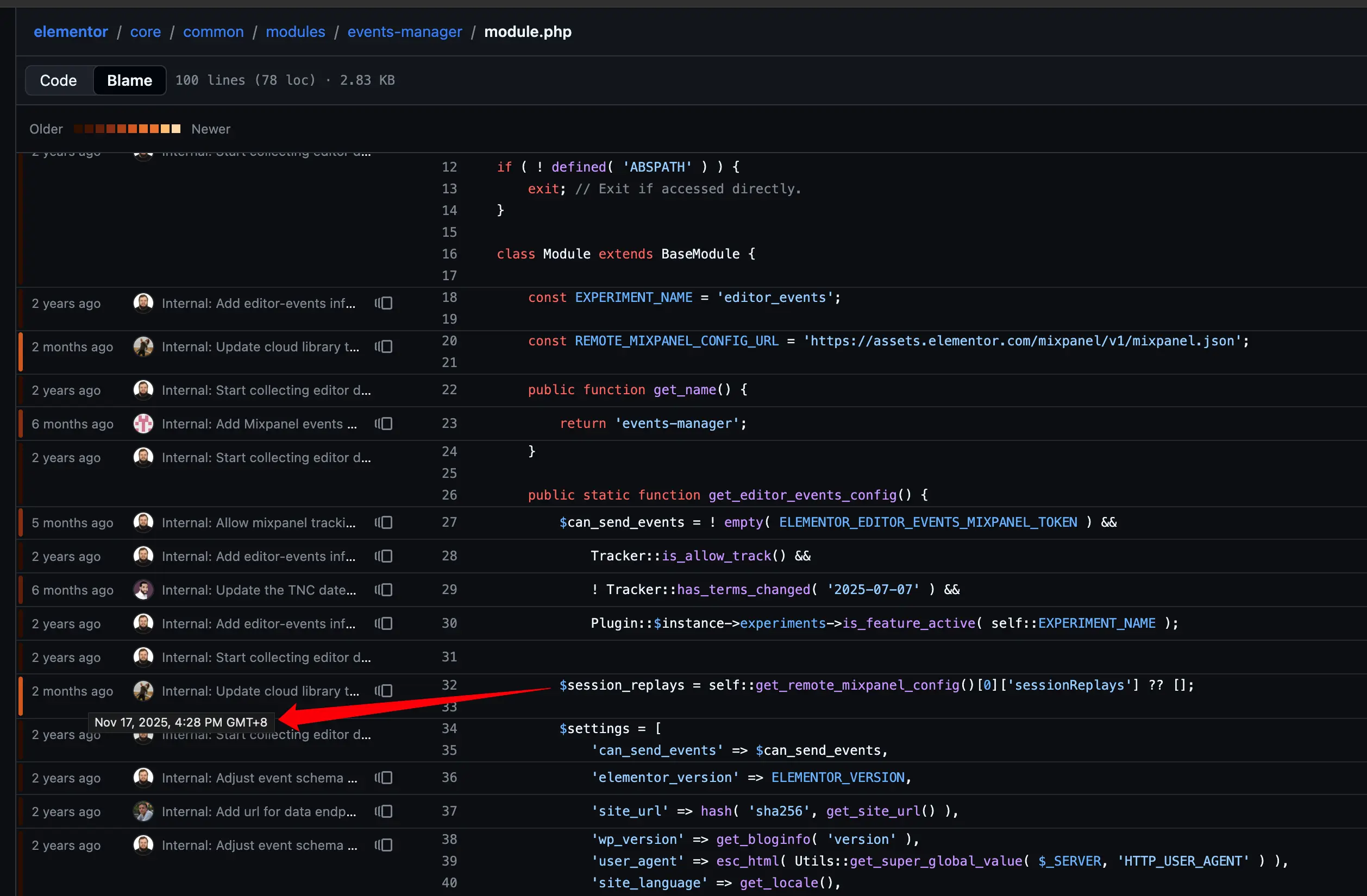The image size is (1367, 896).
Task: Open the core folder breadcrumb
Action: click(x=145, y=31)
